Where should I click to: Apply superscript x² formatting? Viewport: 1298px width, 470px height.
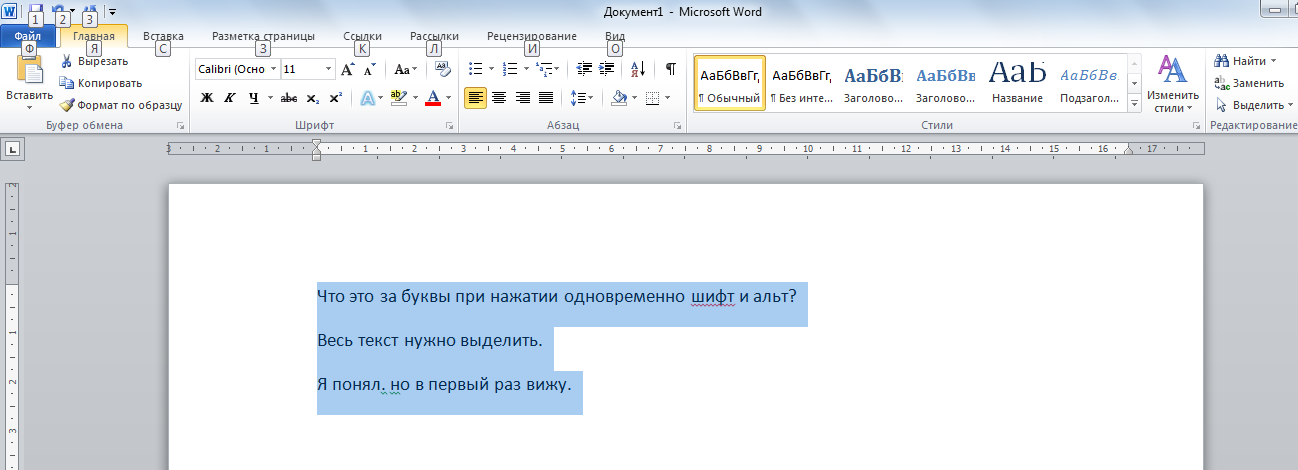point(335,98)
